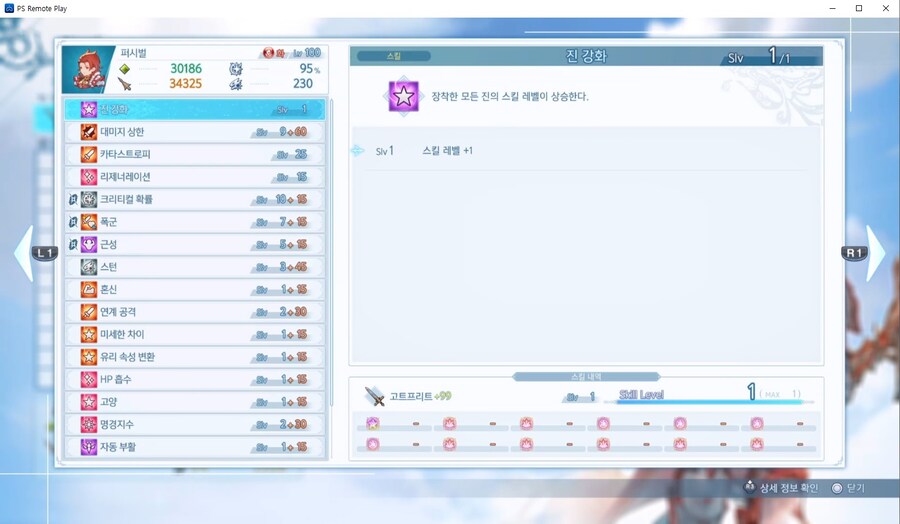Image resolution: width=900 pixels, height=524 pixels.
Task: Click the HP value 30186
Action: [186, 68]
